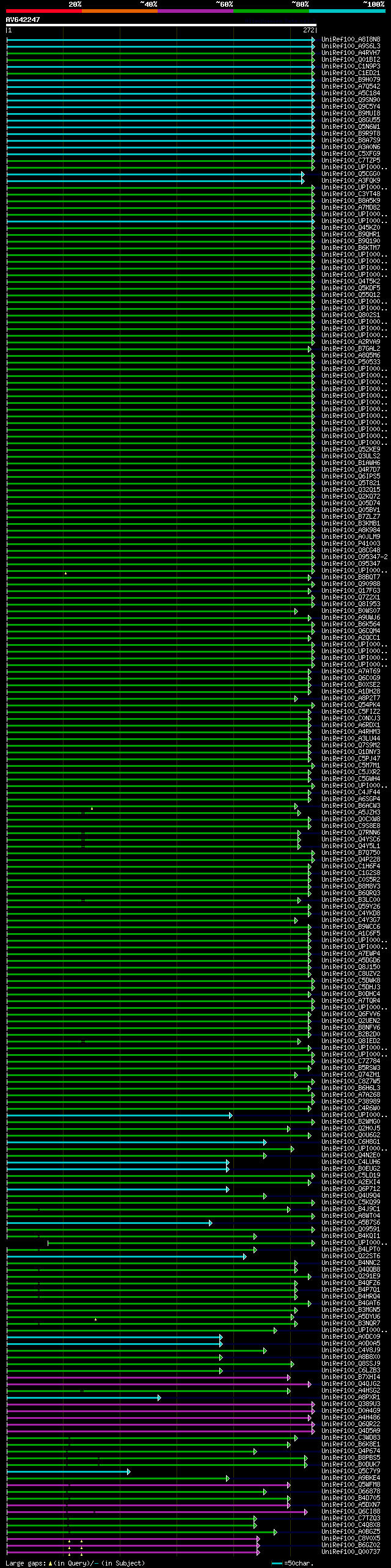Click hit label UniRef100_C5FIZ2
The image size is (391, 1568).
[351, 712]
